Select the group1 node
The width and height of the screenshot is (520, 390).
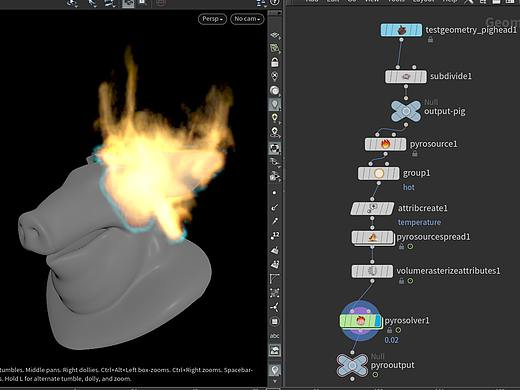(x=379, y=173)
